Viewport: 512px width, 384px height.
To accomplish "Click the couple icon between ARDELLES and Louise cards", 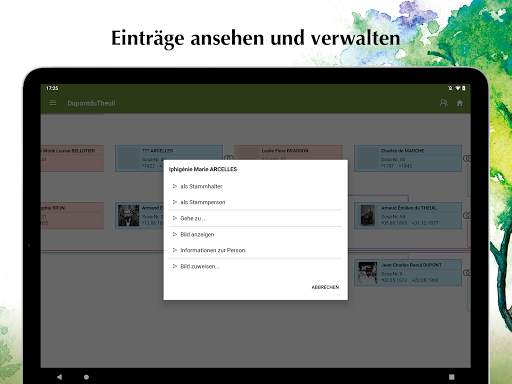I will (228, 157).
